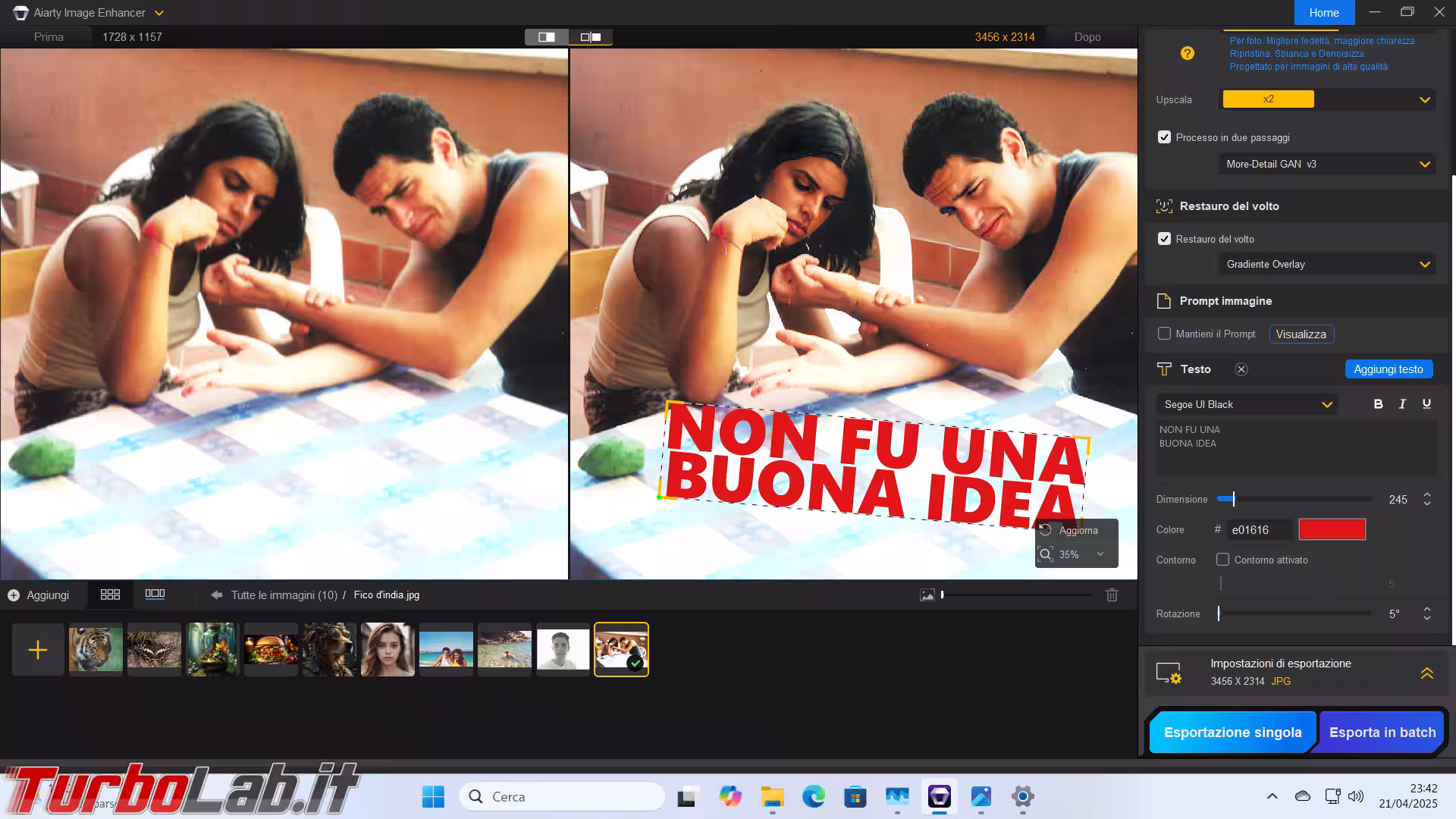Disable the Restauro del volto checkbox
The width and height of the screenshot is (1456, 819).
click(x=1164, y=239)
